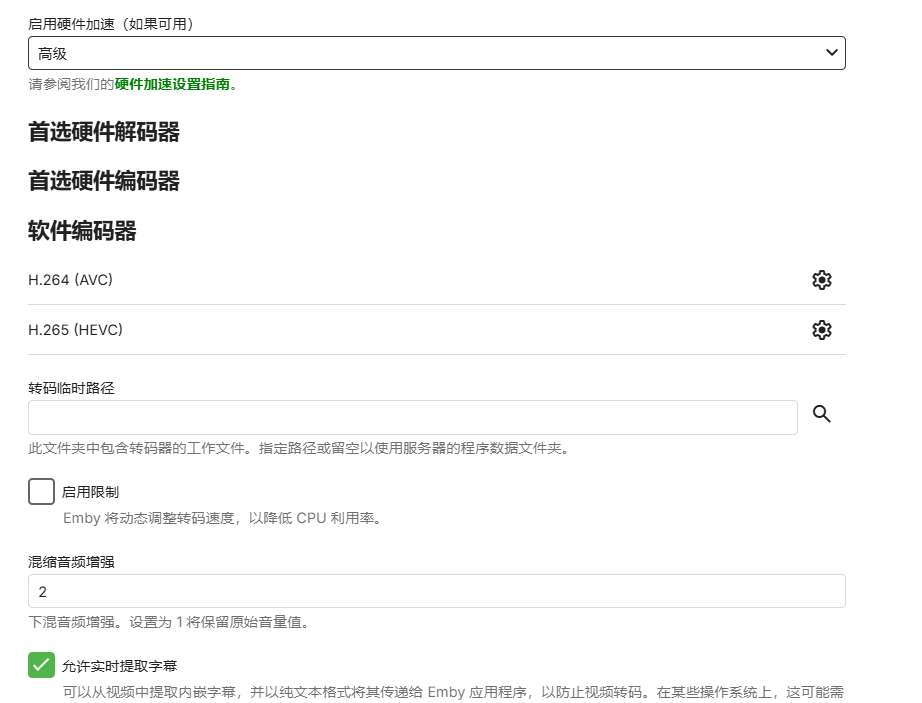Click the 混缩音频增强 value field
The image size is (922, 703).
coord(437,591)
